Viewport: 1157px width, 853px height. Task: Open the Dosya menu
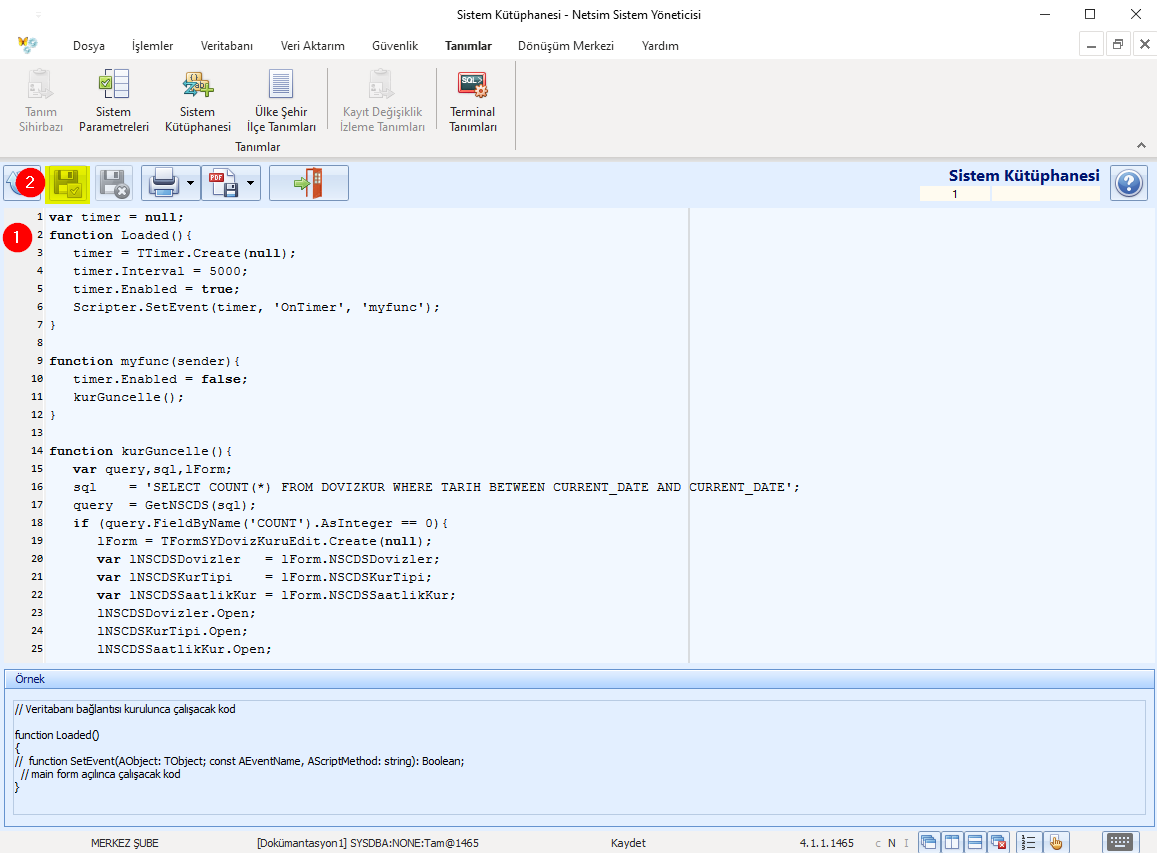[x=89, y=46]
